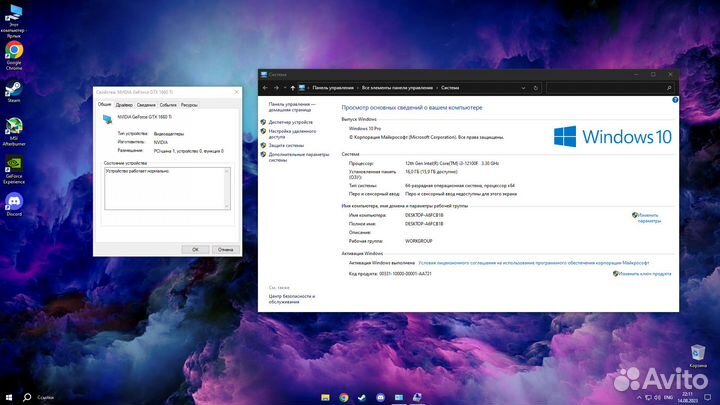Click Панель управления in the breadcrumb
Viewport: 720px width, 405px height.
point(333,88)
